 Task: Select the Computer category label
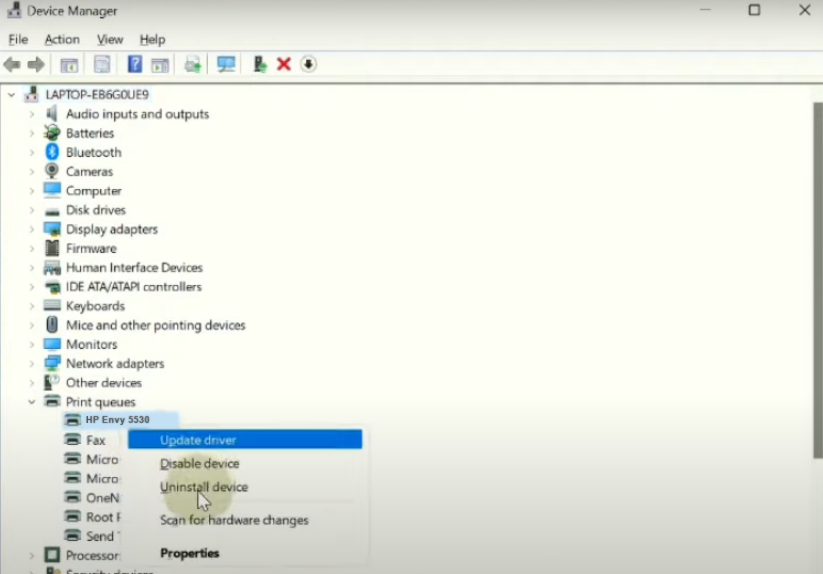[x=93, y=190]
